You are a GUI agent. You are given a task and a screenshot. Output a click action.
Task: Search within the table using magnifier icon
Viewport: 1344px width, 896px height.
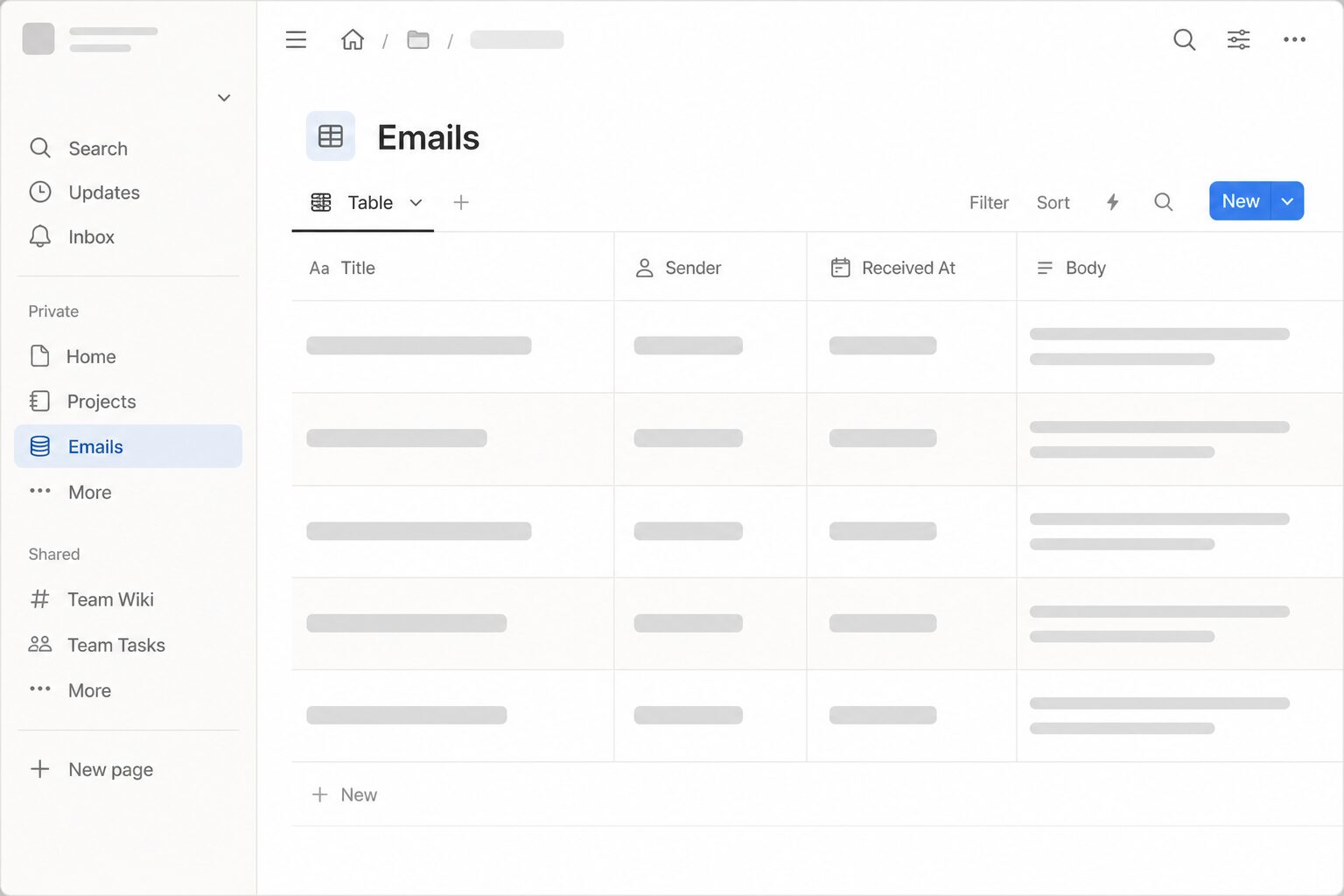pos(1163,202)
